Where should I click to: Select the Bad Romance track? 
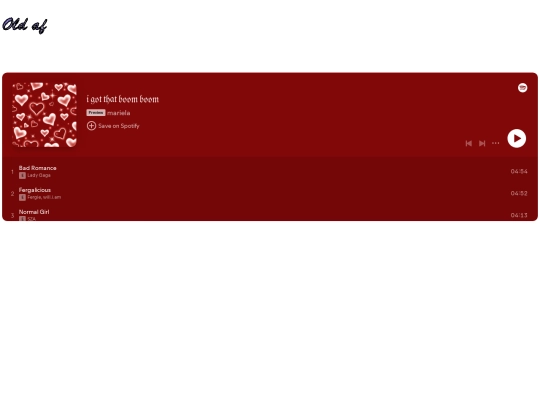point(270,172)
